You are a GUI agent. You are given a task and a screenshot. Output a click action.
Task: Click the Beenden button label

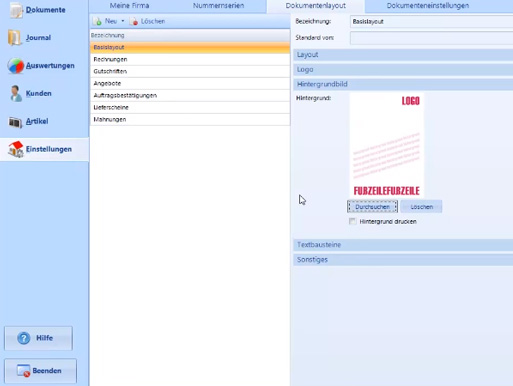[47, 371]
